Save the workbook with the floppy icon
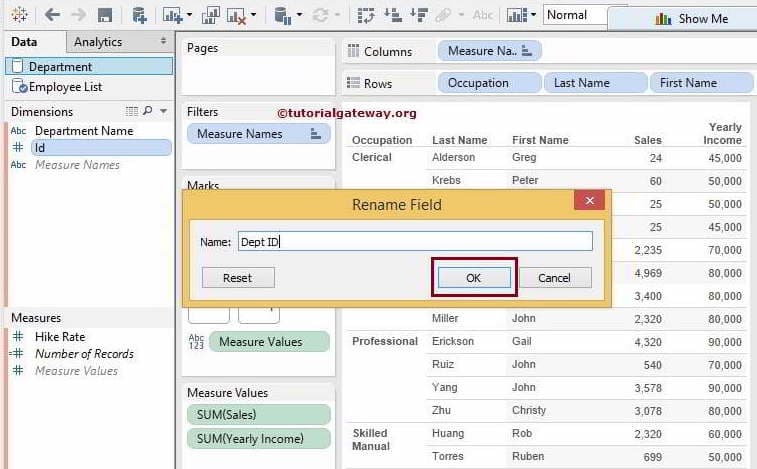Viewport: 757px width, 469px height. pos(105,15)
